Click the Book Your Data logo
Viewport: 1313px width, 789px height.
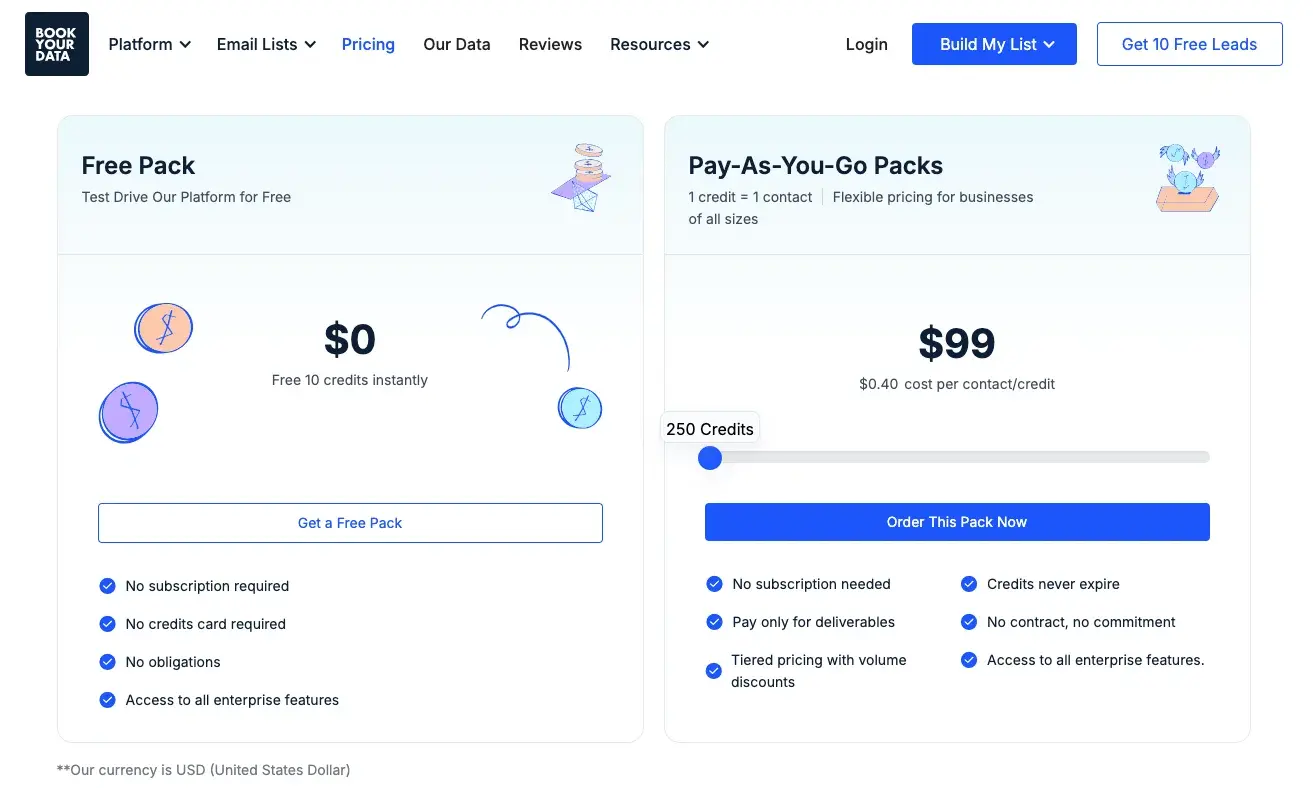pos(57,44)
